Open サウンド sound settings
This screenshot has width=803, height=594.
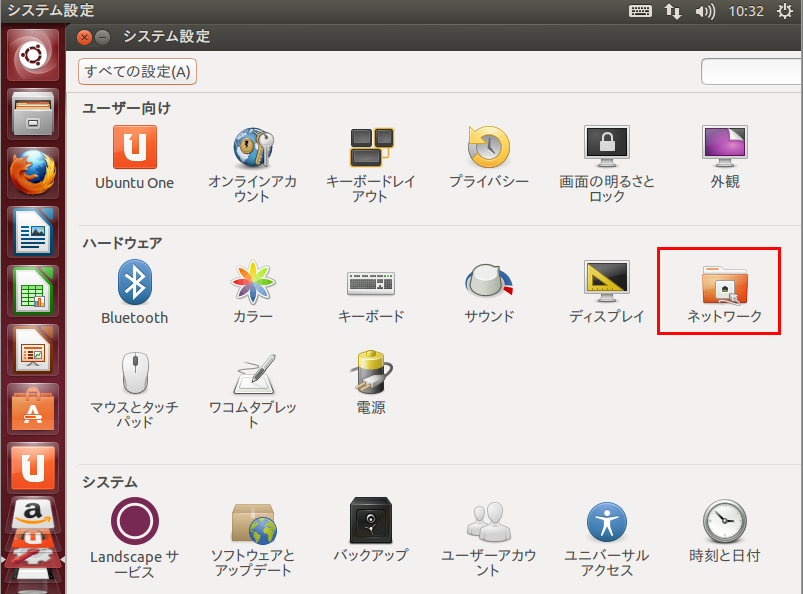489,292
